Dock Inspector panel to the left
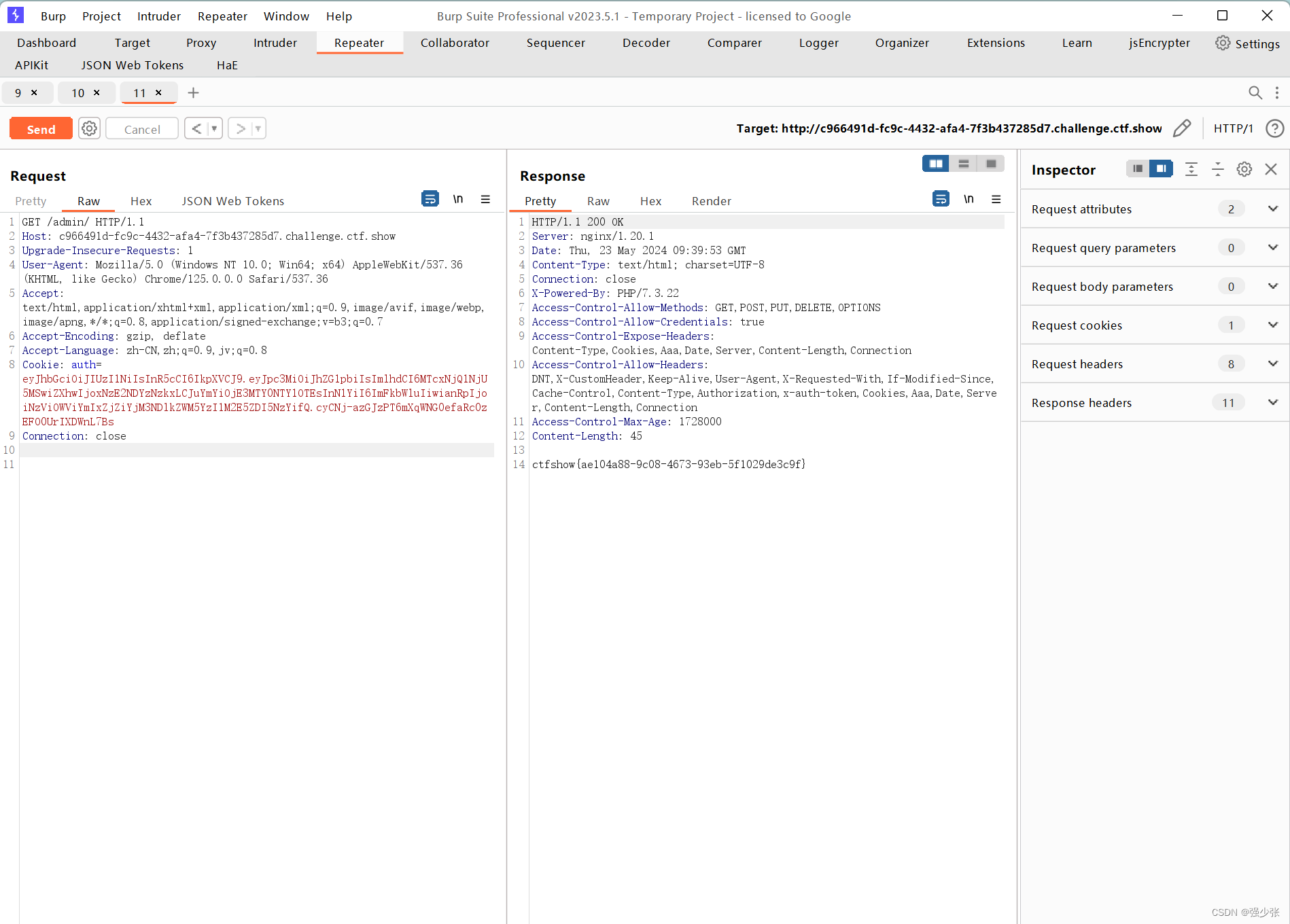The image size is (1290, 924). (x=1138, y=168)
